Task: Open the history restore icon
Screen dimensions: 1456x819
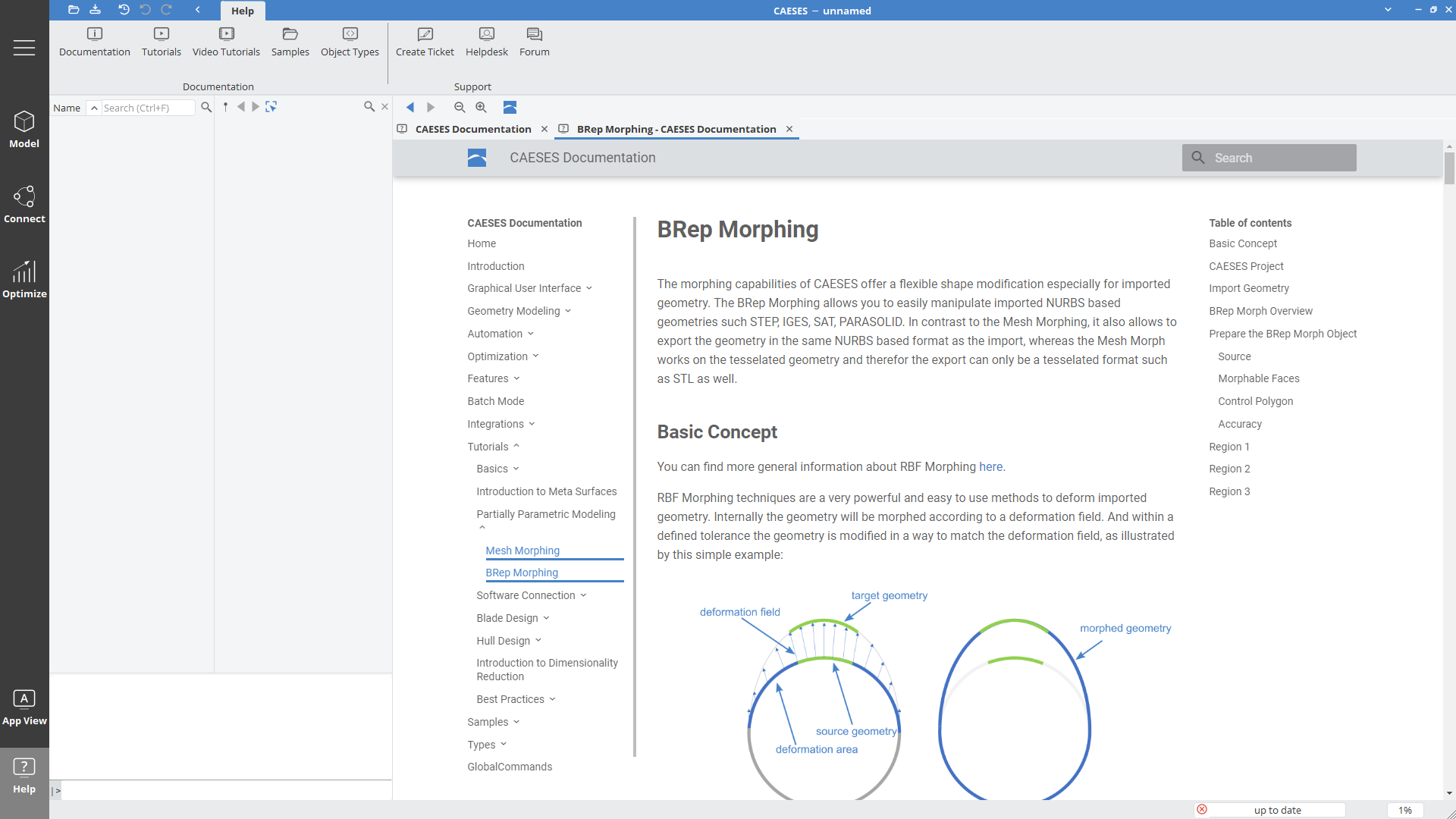Action: click(124, 10)
